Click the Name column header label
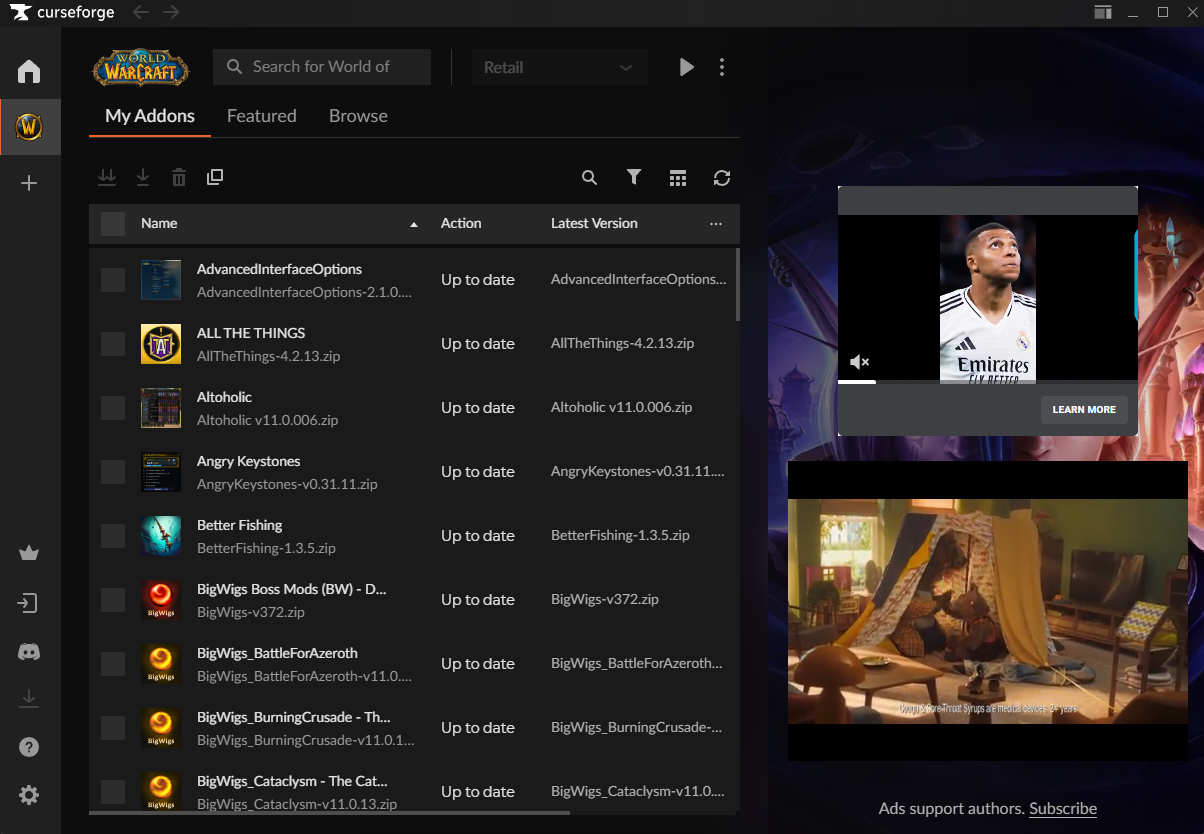This screenshot has height=834, width=1204. point(159,223)
